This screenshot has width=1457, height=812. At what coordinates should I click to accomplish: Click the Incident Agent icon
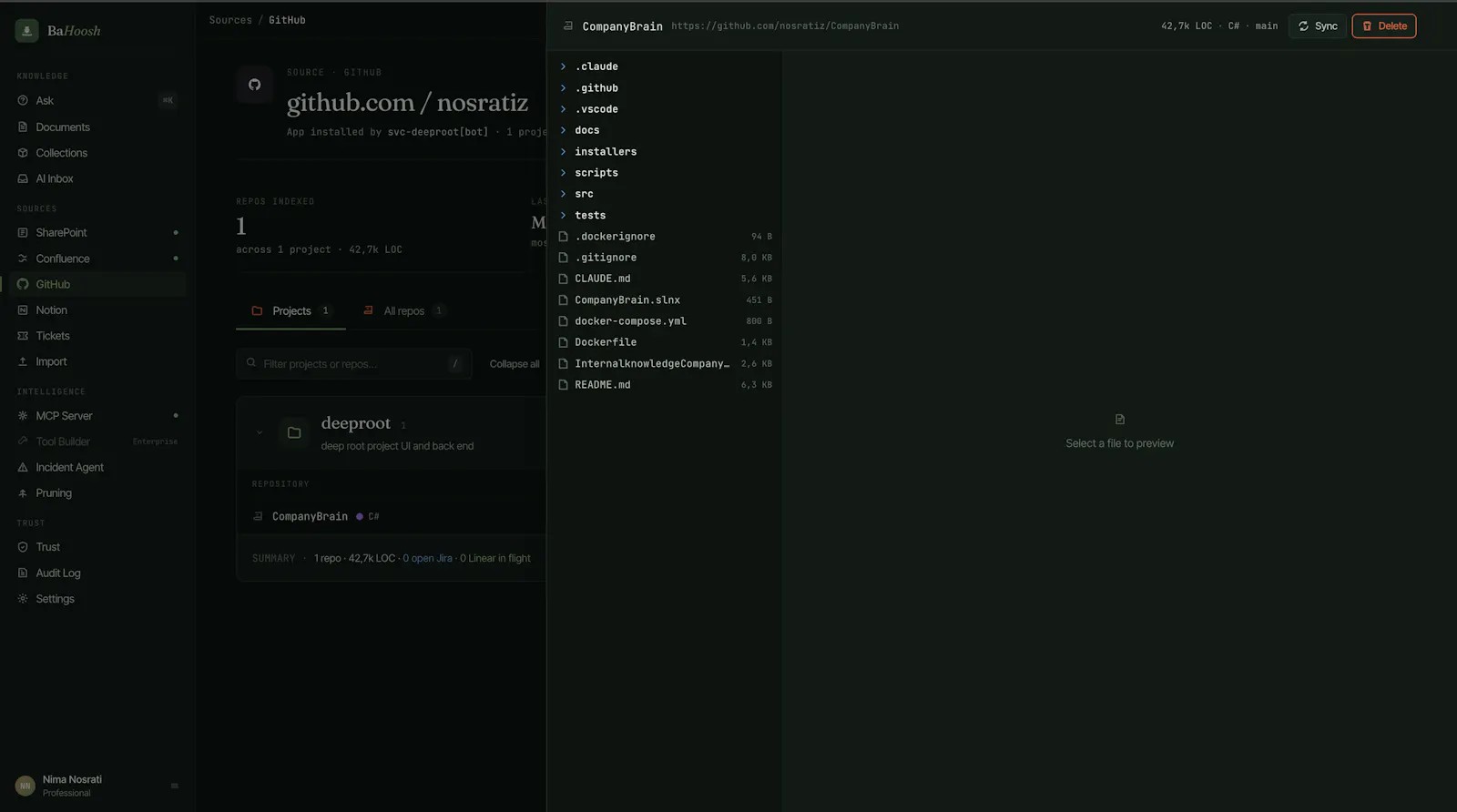click(x=23, y=468)
